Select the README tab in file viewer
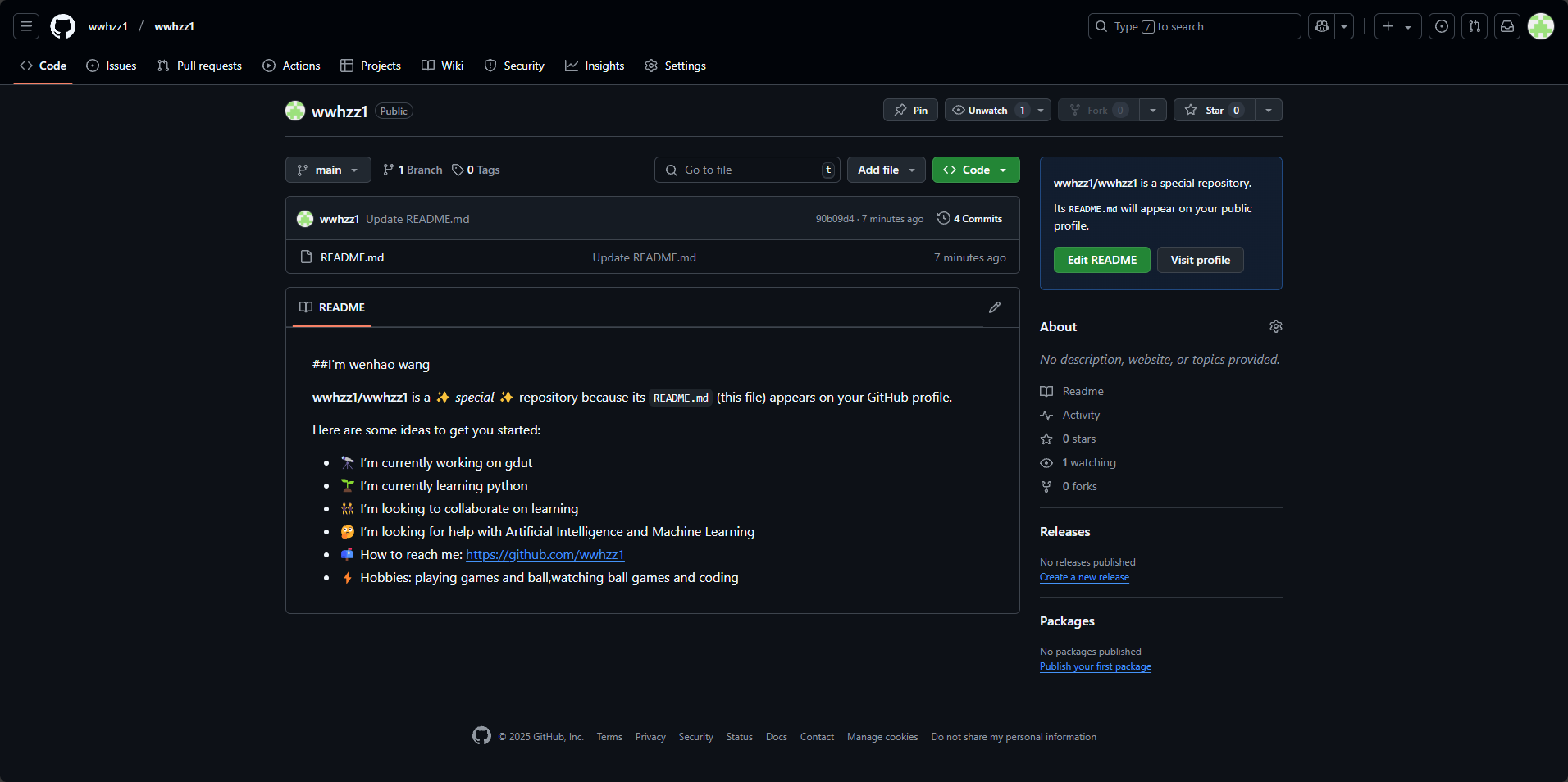This screenshot has width=1568, height=782. tap(332, 307)
